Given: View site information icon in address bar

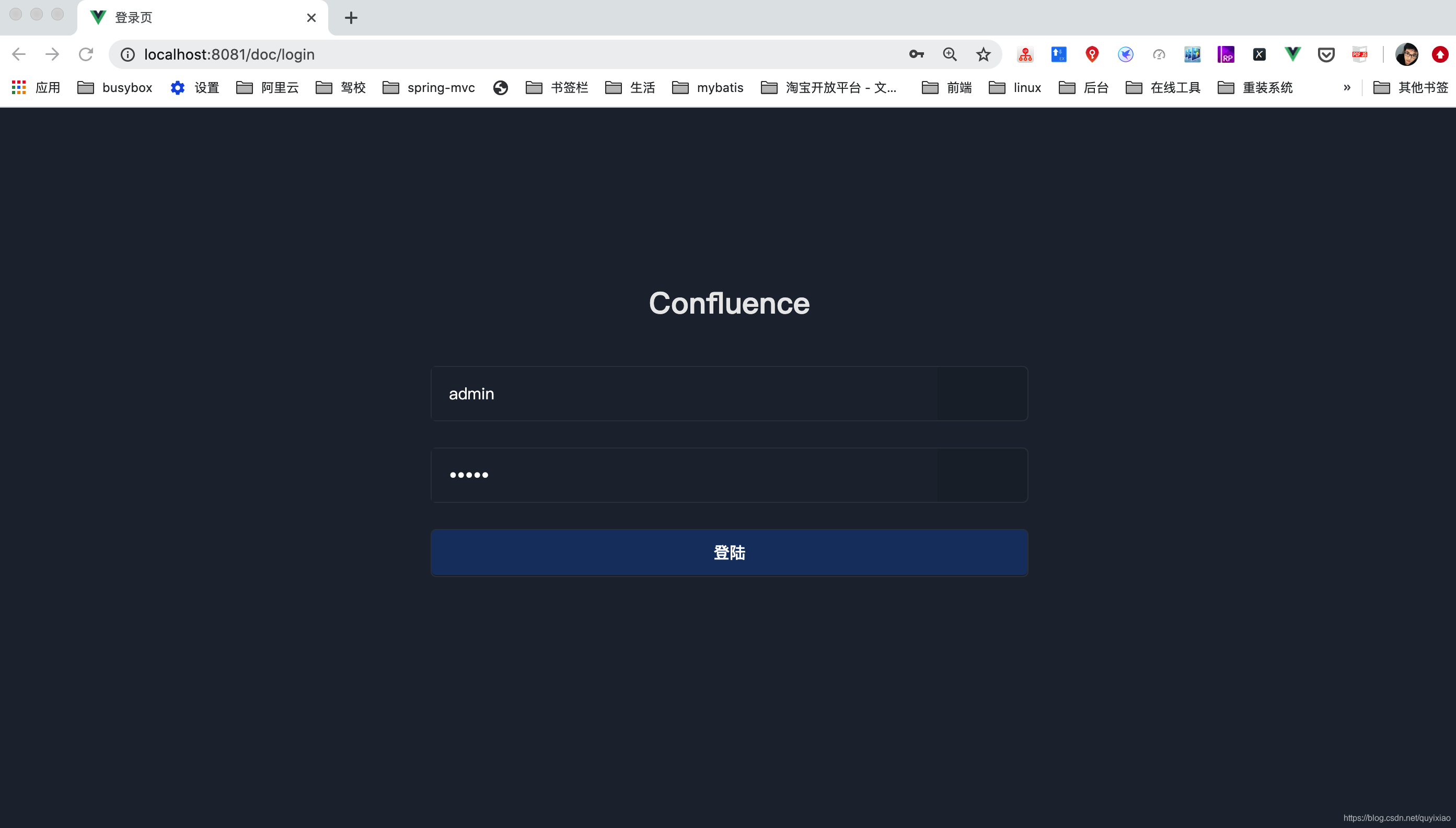Looking at the screenshot, I should pos(128,54).
